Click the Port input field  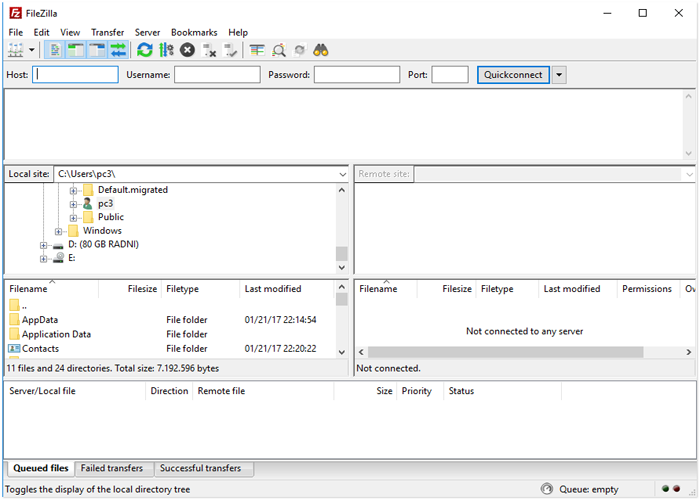pyautogui.click(x=450, y=75)
